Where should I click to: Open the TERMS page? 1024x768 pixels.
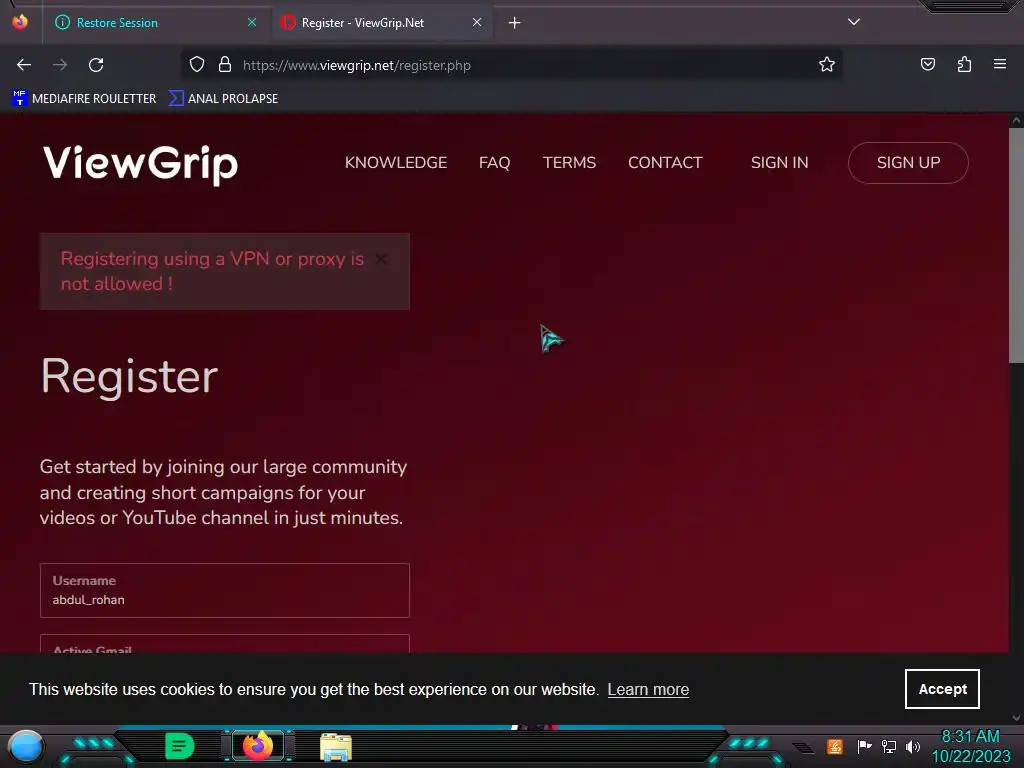[x=569, y=163]
